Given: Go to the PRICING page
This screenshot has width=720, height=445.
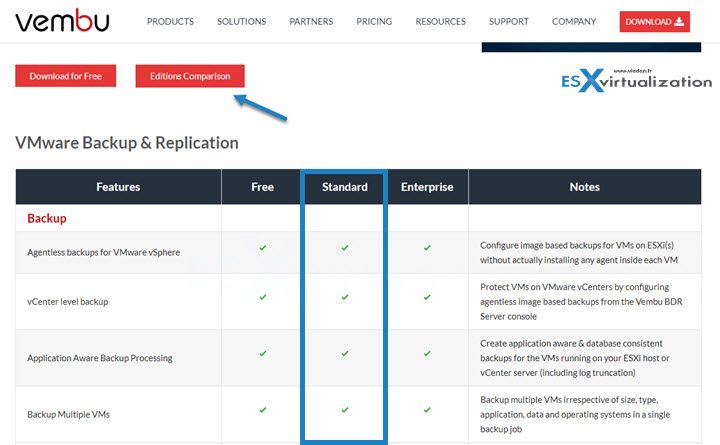Looking at the screenshot, I should click(374, 22).
